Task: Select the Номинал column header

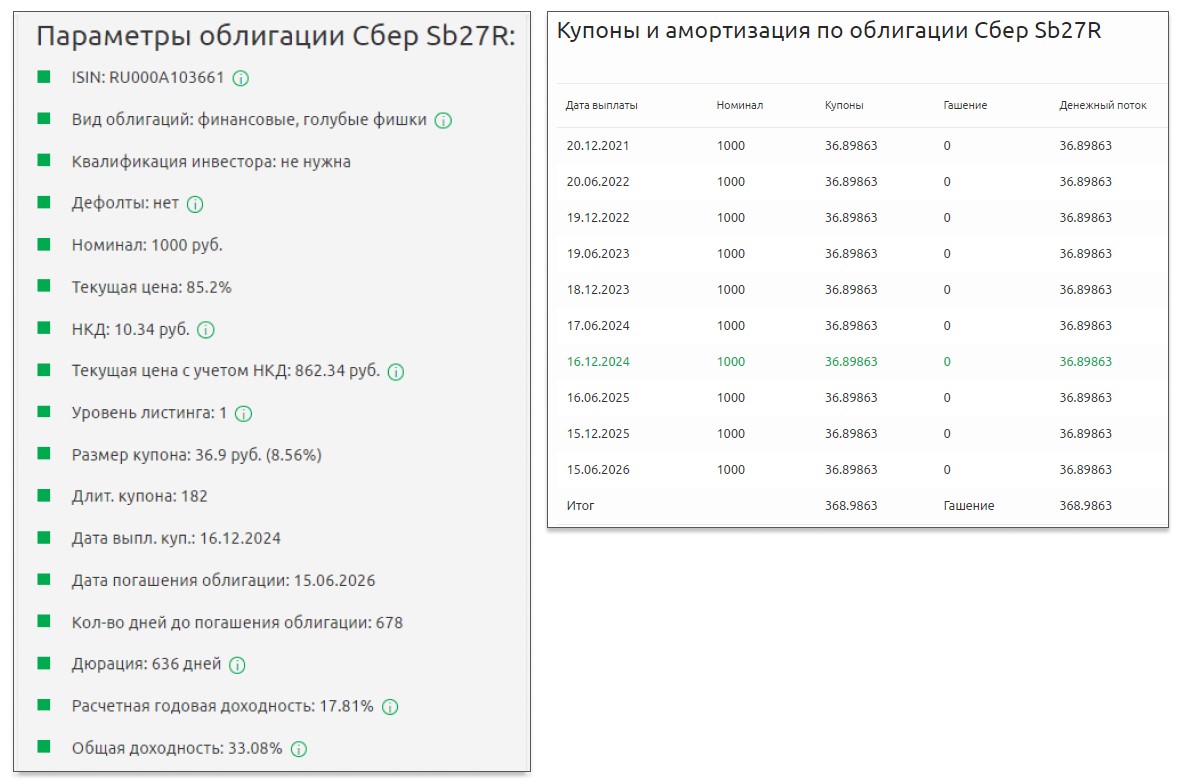Action: click(739, 105)
